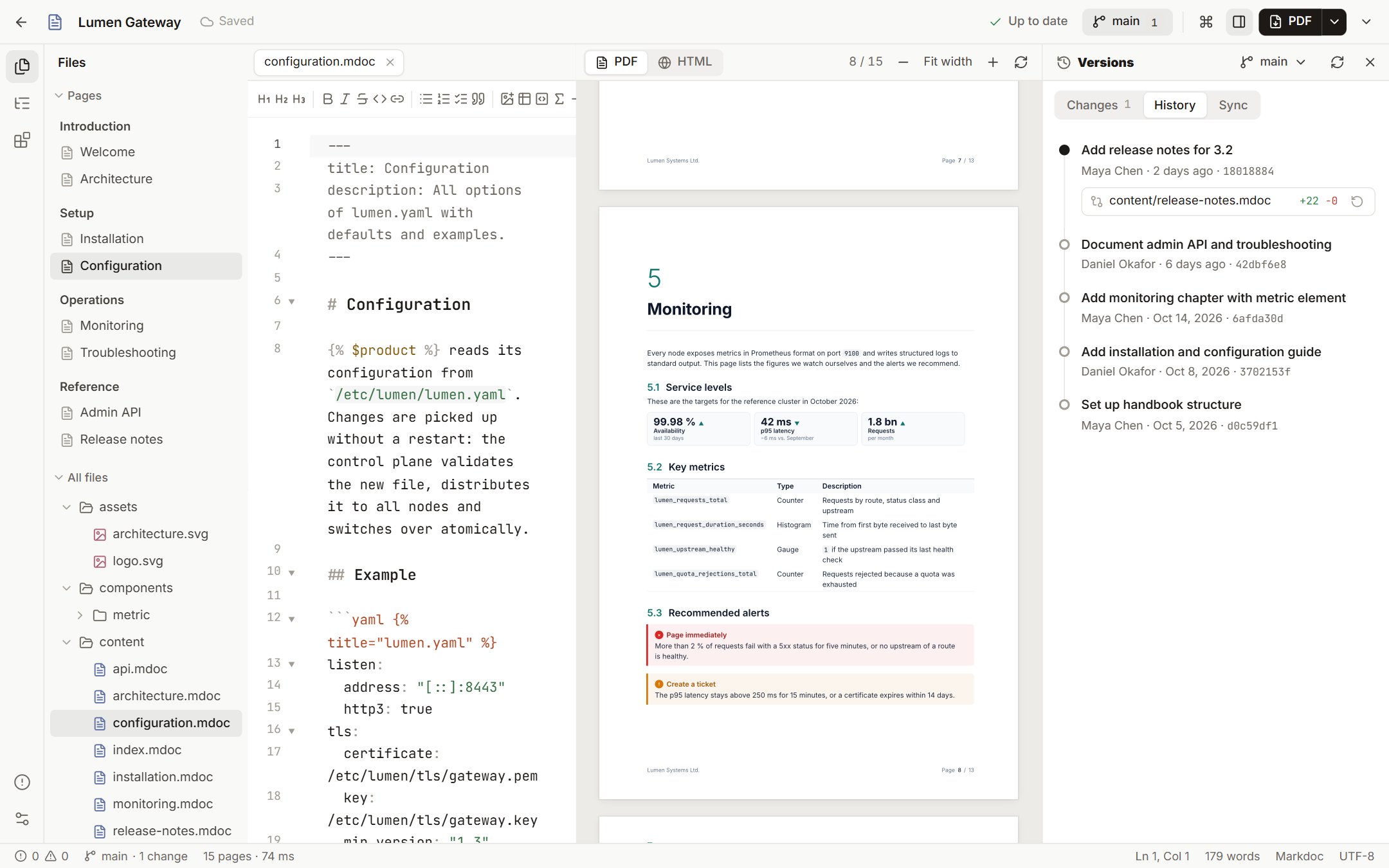Insert a block quote
The height and width of the screenshot is (868, 1389).
478,99
